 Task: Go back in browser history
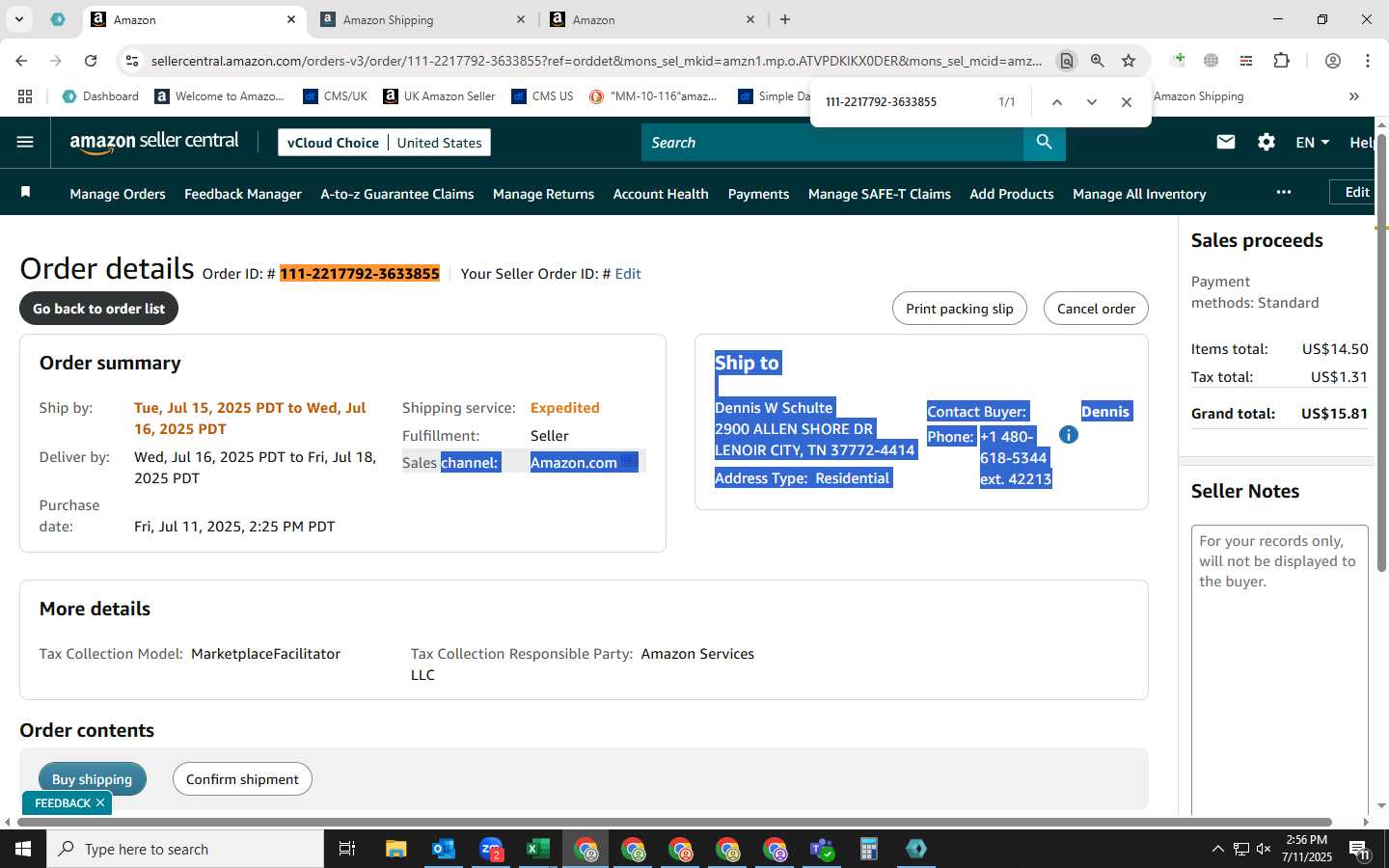pyautogui.click(x=21, y=61)
